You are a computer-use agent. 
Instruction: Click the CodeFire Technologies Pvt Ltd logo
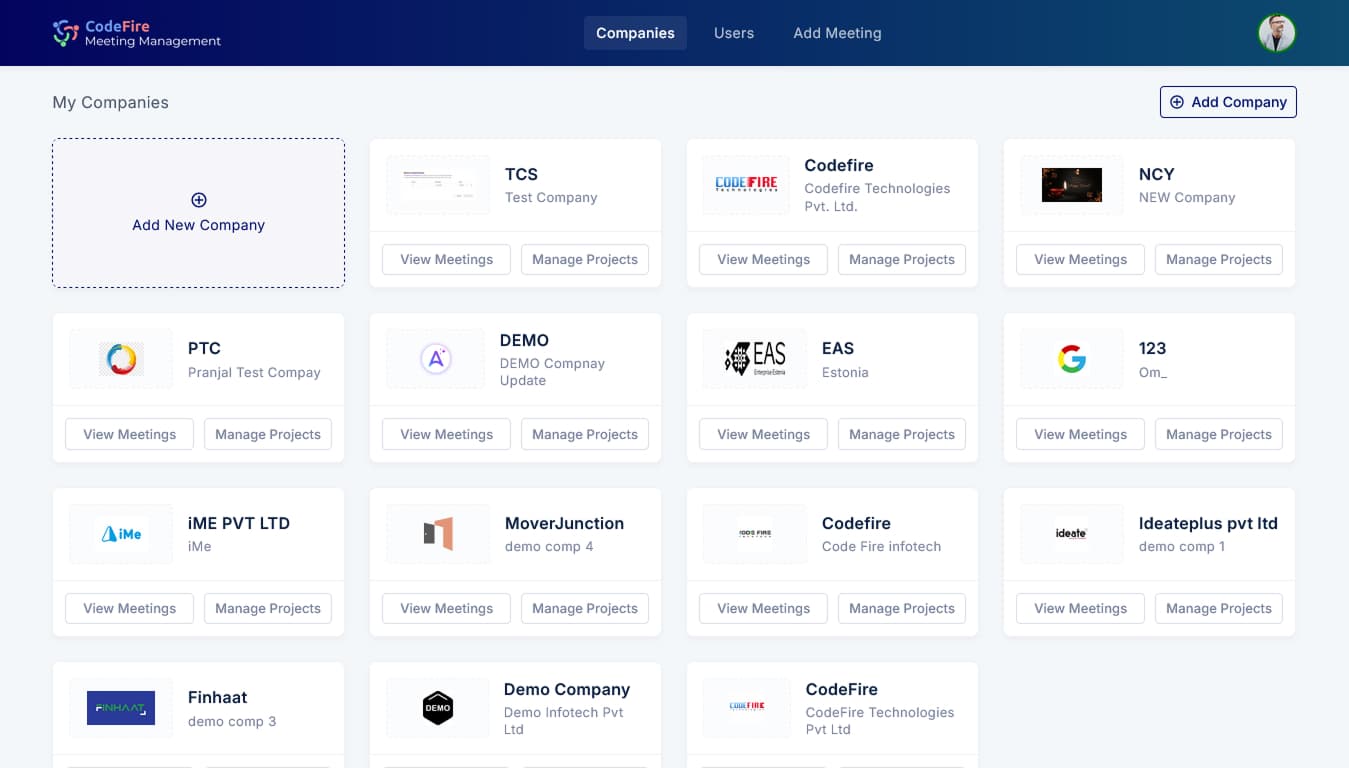click(746, 708)
